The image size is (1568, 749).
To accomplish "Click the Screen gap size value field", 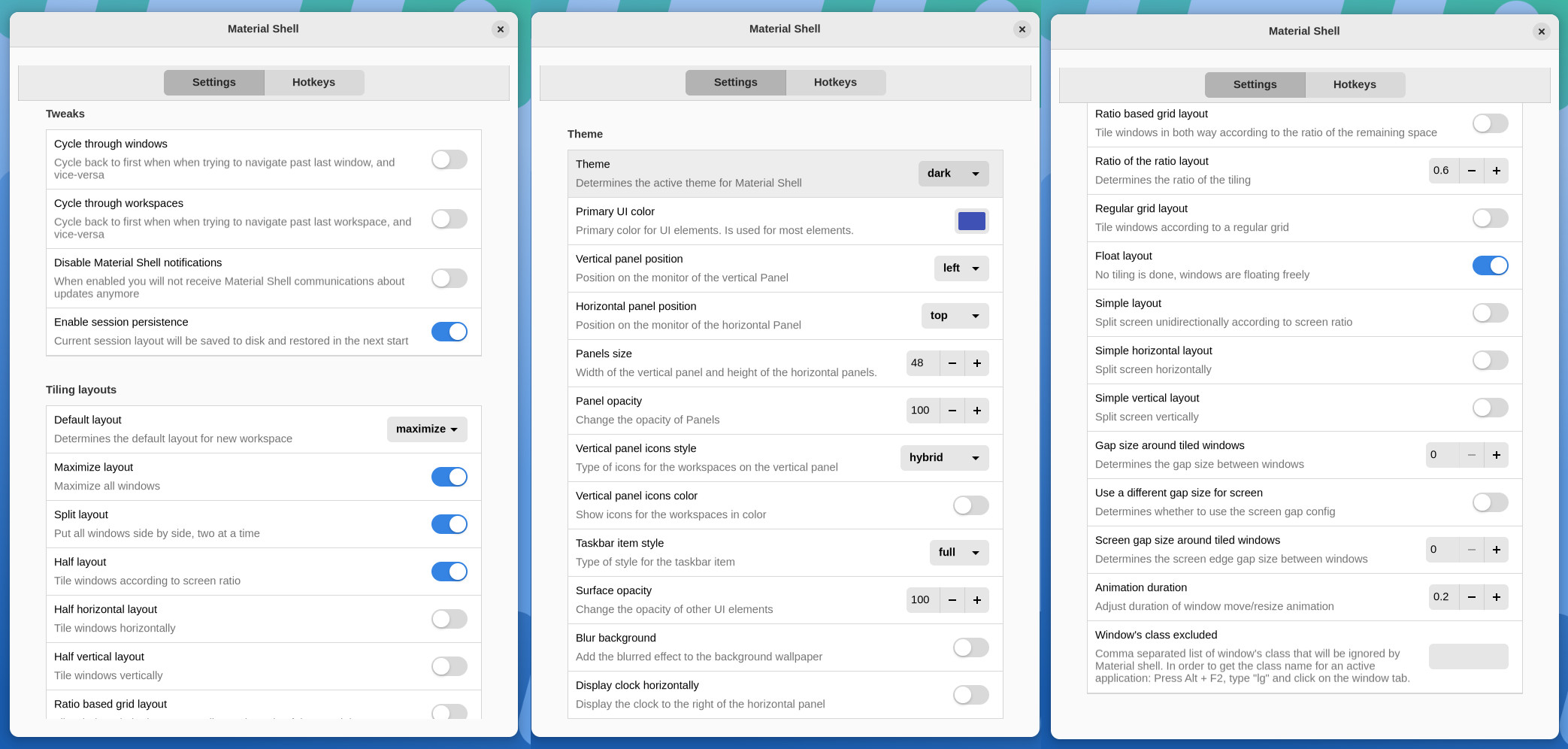I will [x=1442, y=550].
